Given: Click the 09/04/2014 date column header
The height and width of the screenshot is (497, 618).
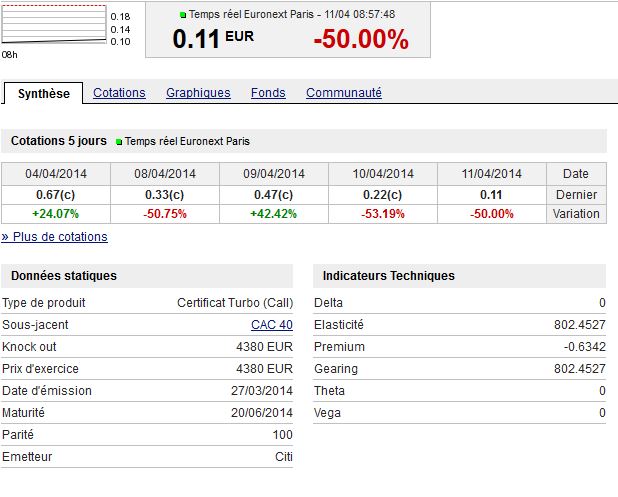Looking at the screenshot, I should [273, 174].
